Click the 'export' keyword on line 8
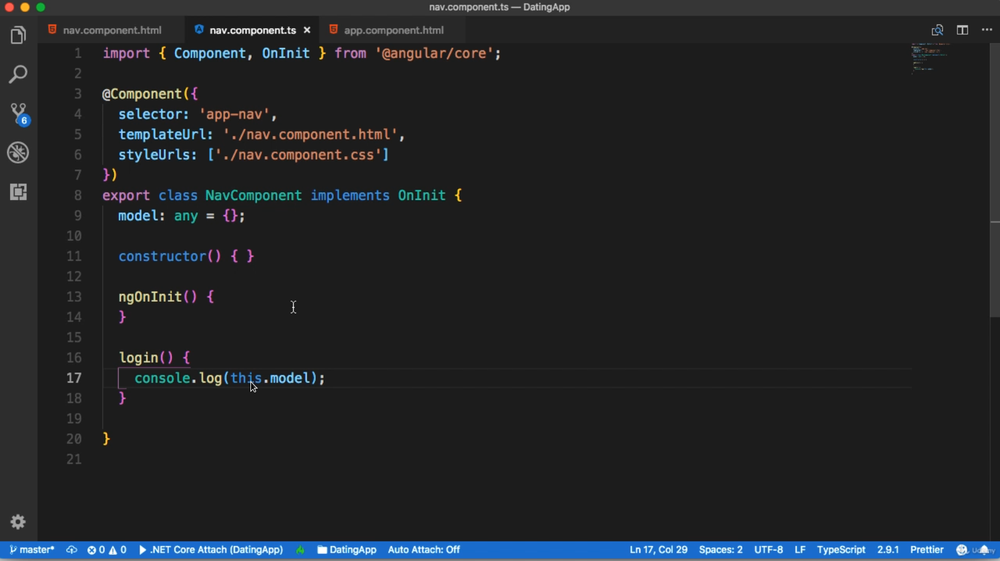1000x561 pixels. pos(126,195)
